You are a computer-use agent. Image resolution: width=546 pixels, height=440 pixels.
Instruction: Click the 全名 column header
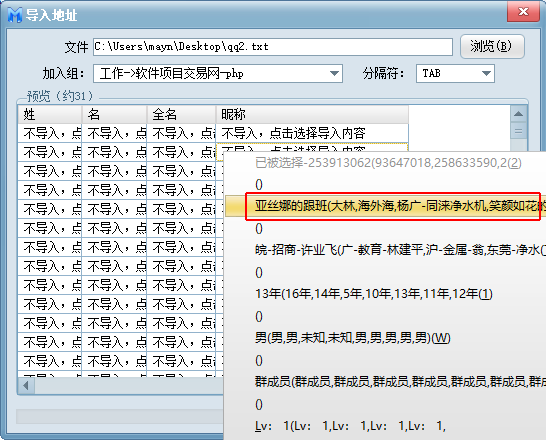click(x=181, y=114)
